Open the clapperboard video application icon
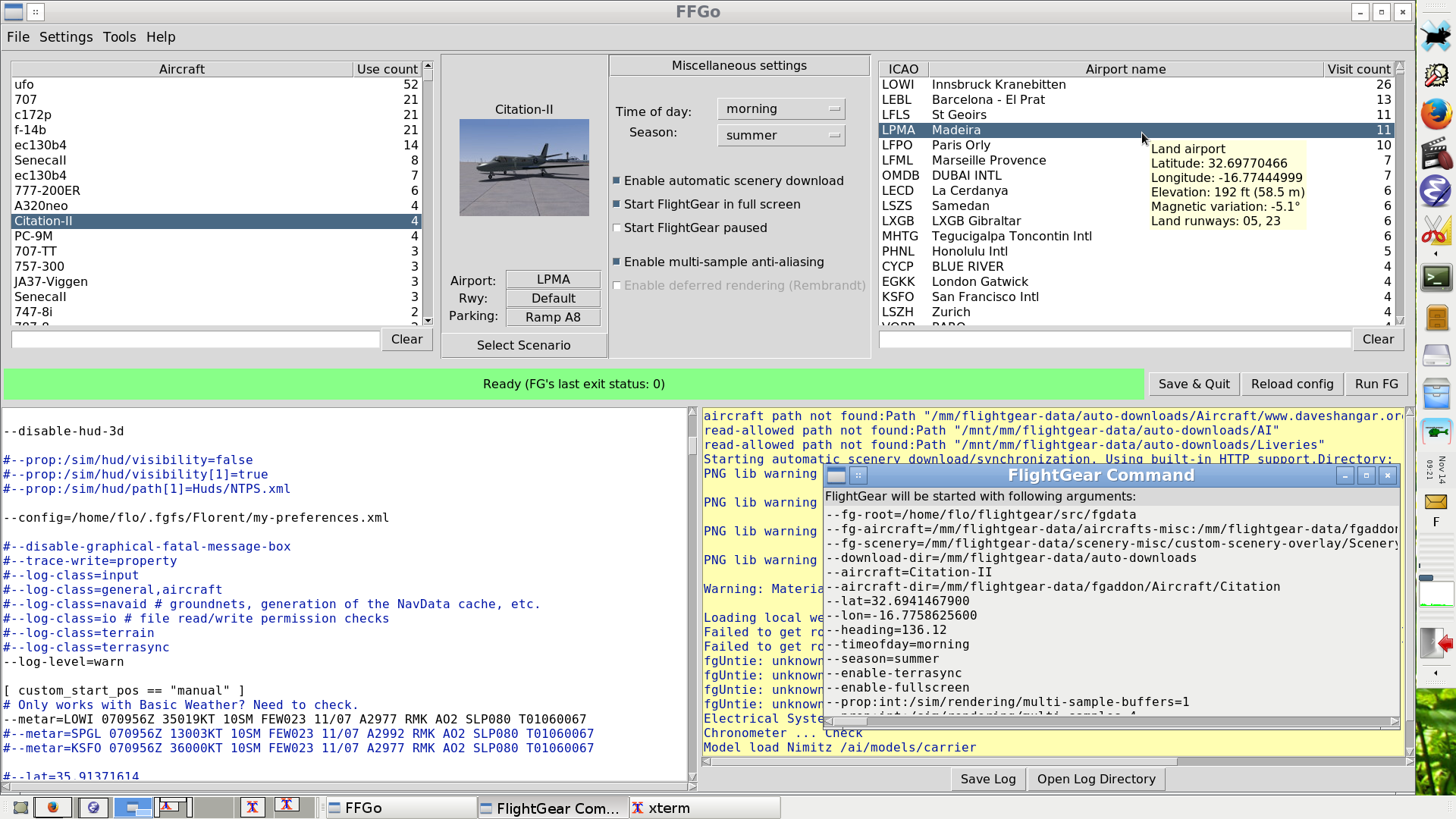This screenshot has width=1456, height=819. pyautogui.click(x=1436, y=152)
